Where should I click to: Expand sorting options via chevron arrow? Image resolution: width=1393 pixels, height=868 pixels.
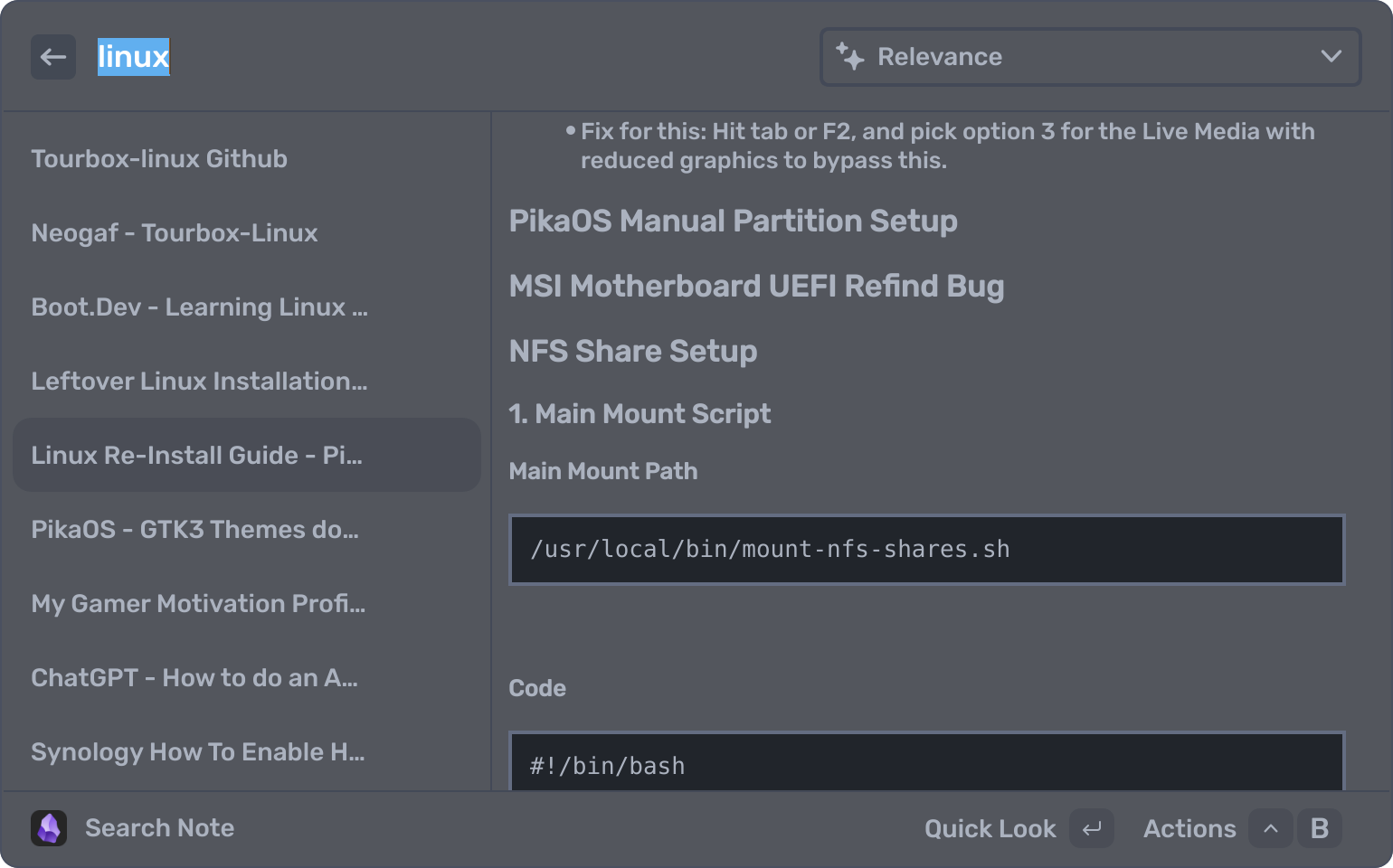pyautogui.click(x=1331, y=57)
